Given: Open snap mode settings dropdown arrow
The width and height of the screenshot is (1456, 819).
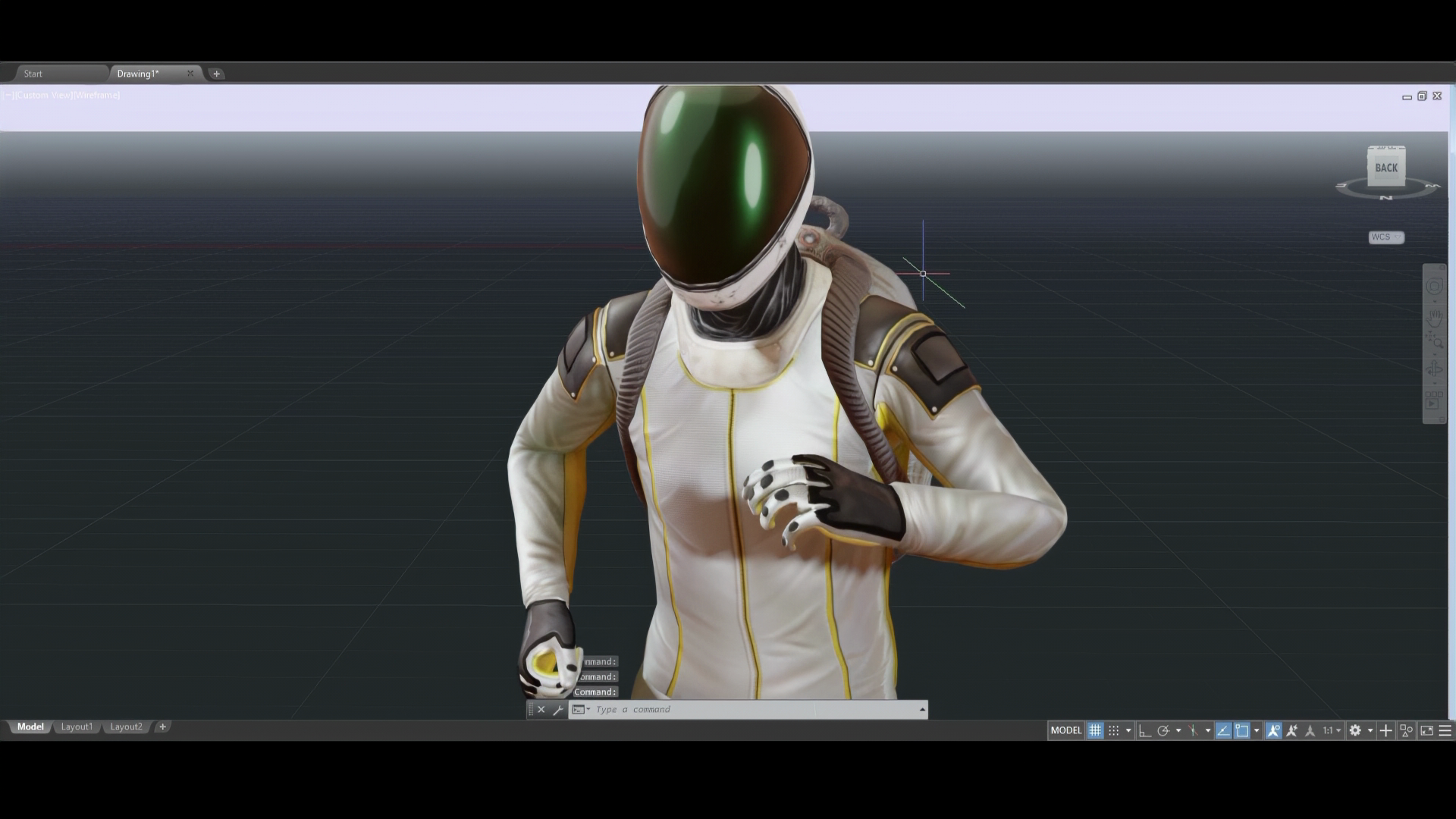Looking at the screenshot, I should tap(1128, 731).
